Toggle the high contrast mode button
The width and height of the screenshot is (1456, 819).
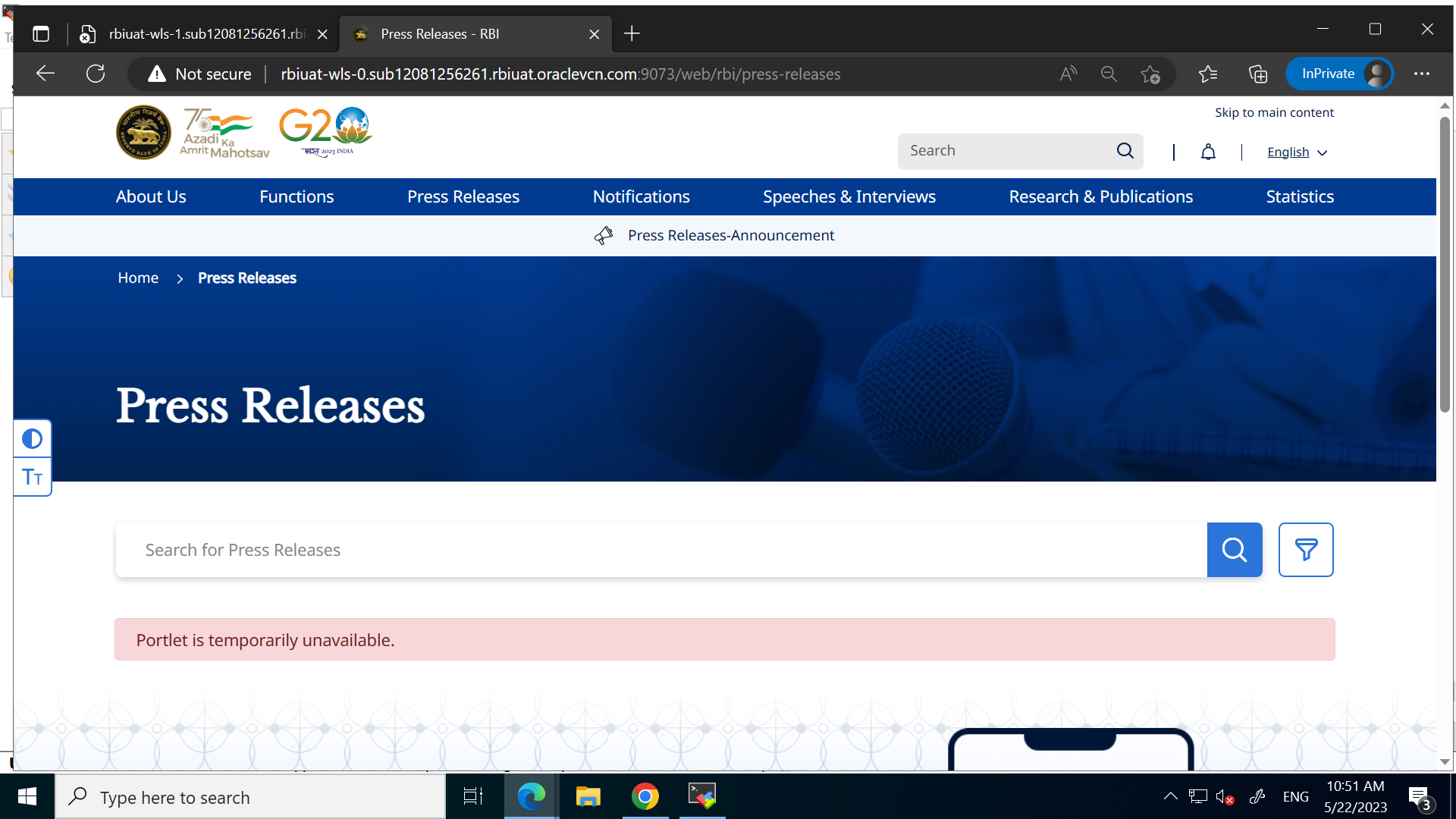coord(32,439)
